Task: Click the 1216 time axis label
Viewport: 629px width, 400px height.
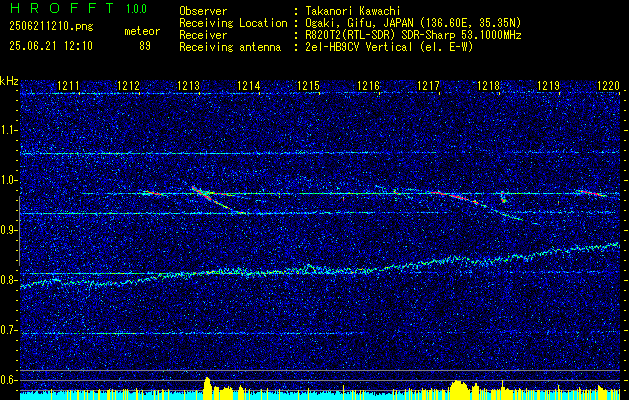Action: [369, 85]
